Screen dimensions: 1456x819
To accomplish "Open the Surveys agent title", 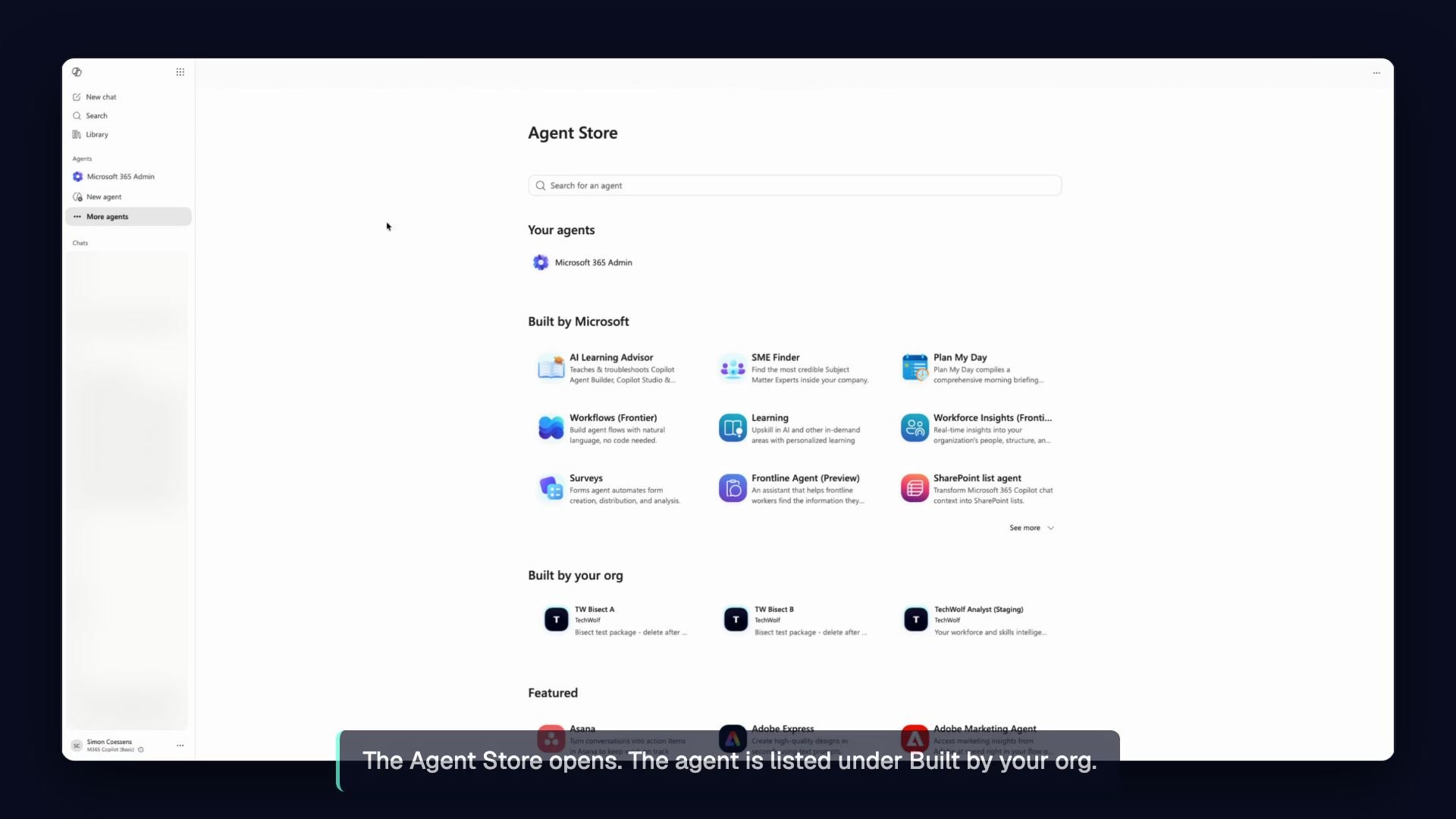I will 586,479.
